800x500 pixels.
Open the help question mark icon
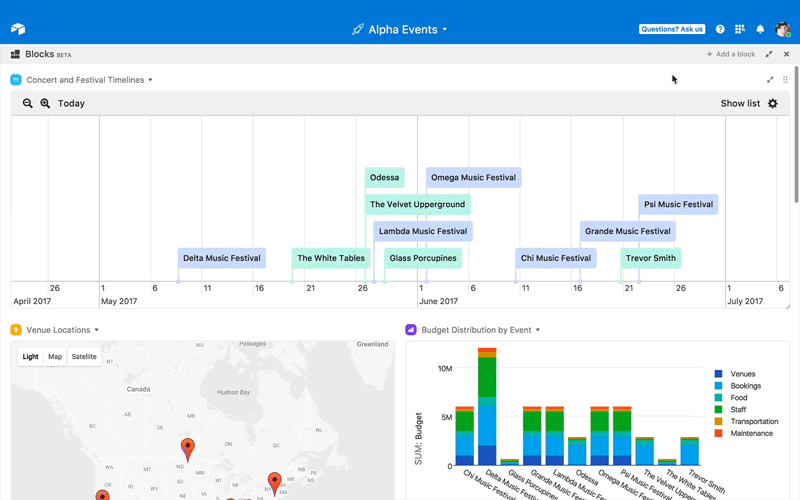click(x=720, y=29)
